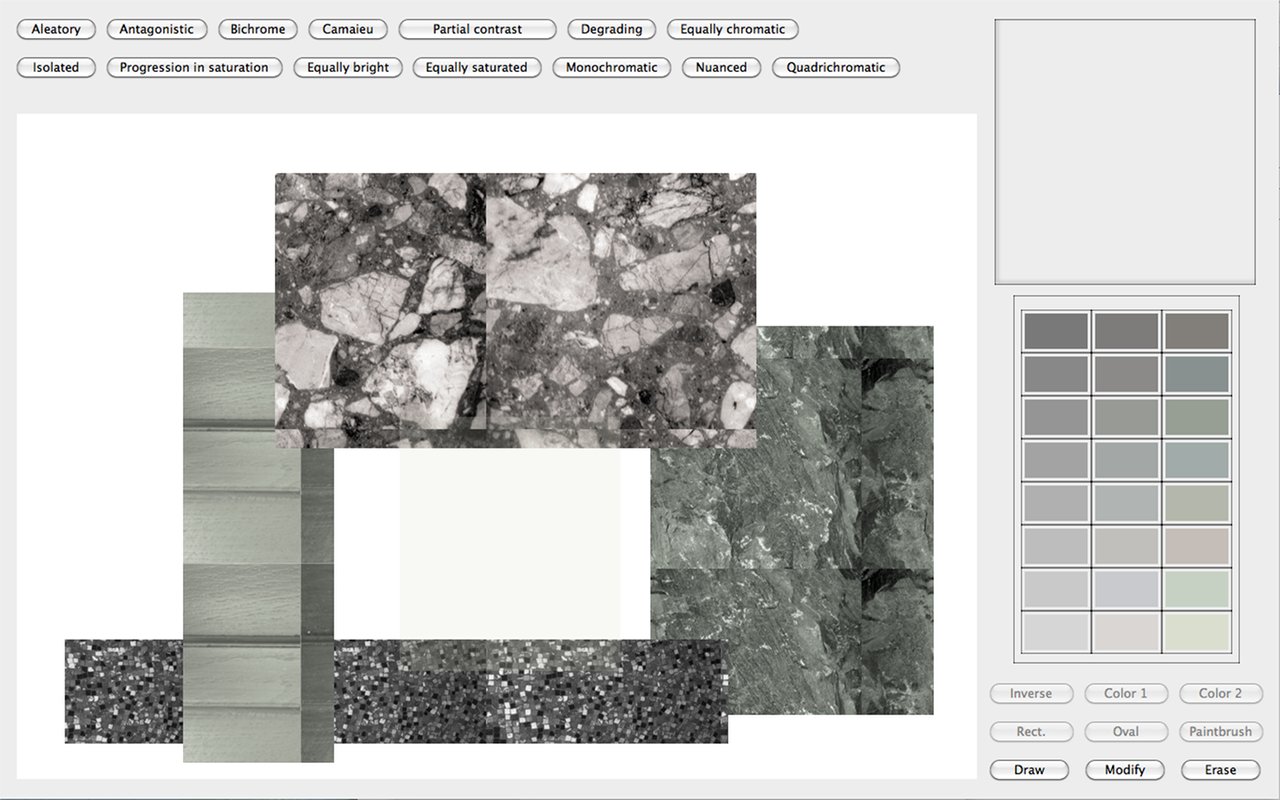Apply the Camaieu harmony
This screenshot has width=1280, height=800.
click(348, 29)
